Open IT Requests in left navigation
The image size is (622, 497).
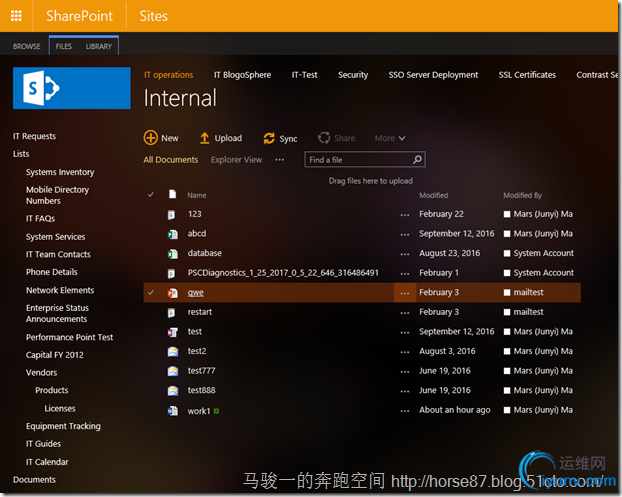pyautogui.click(x=35, y=136)
